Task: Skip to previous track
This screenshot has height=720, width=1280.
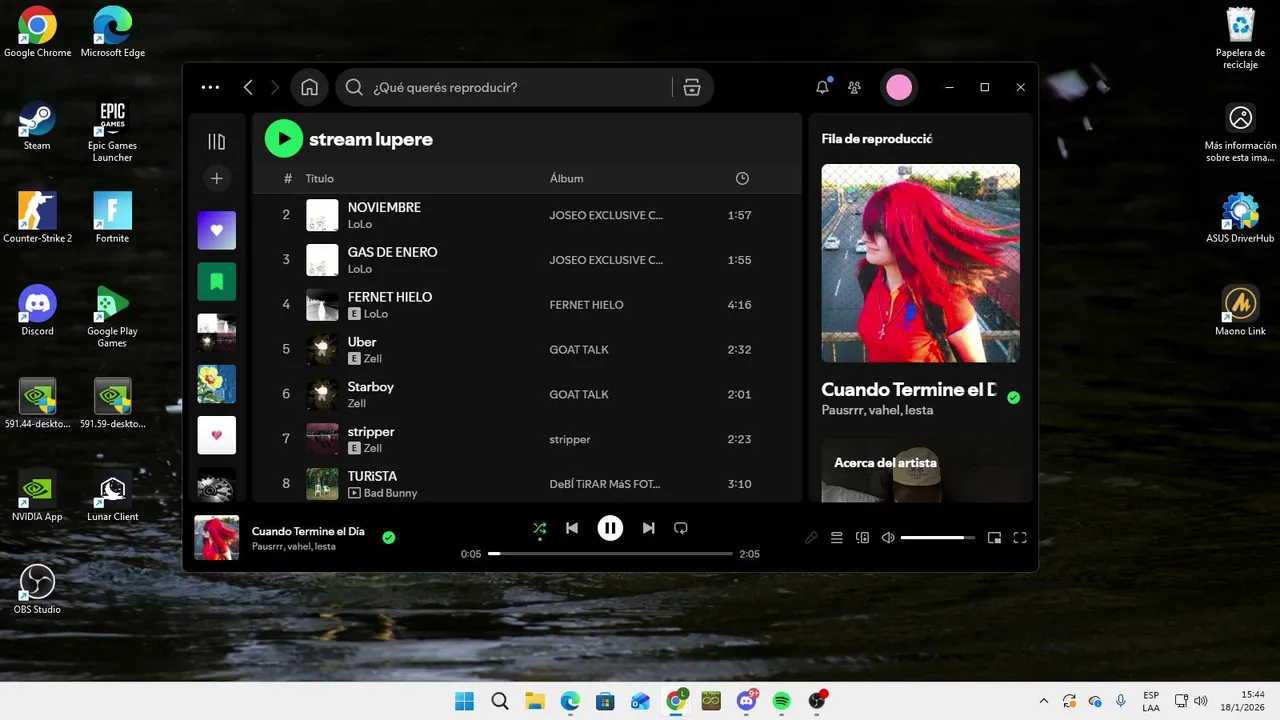Action: (572, 528)
